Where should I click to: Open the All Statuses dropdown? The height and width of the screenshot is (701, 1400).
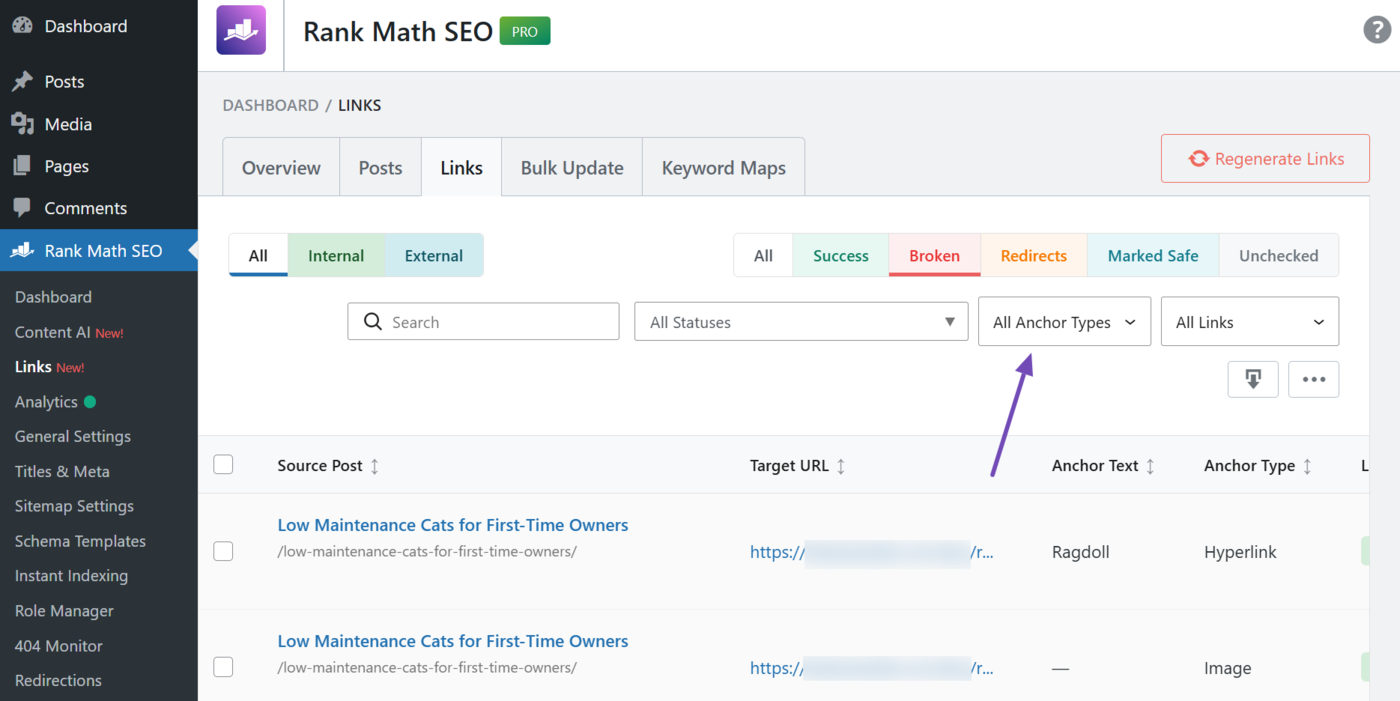tap(800, 321)
